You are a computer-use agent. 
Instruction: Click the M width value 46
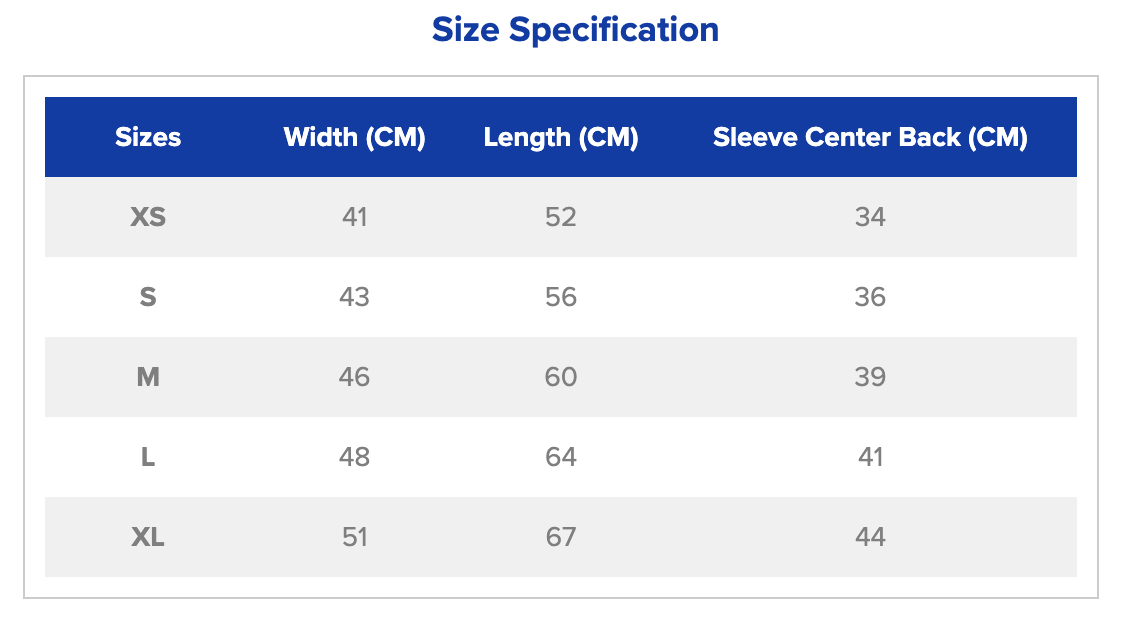(x=355, y=377)
